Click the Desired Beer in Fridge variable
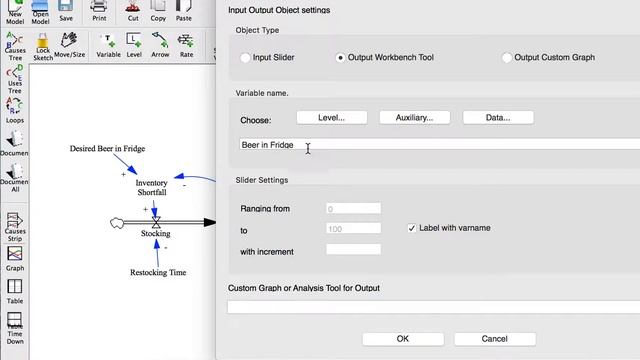640x360 pixels. [x=107, y=149]
